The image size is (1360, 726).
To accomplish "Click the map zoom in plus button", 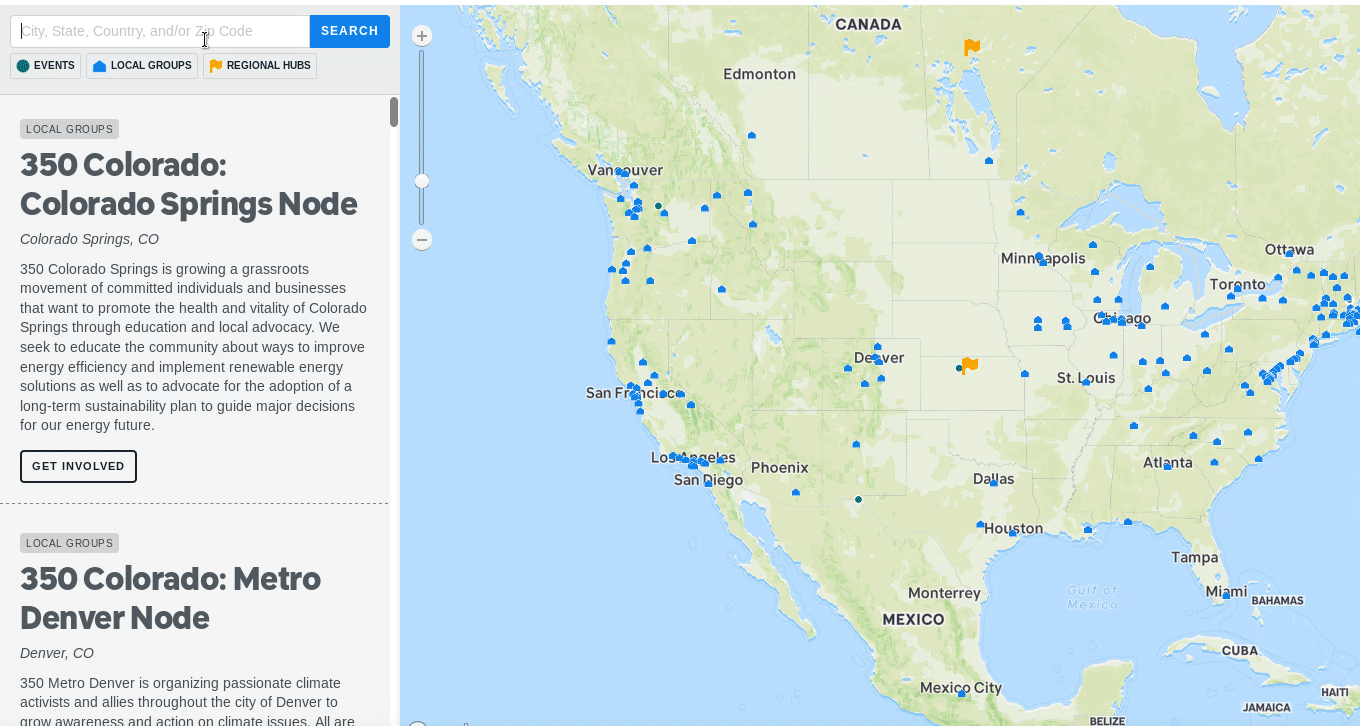I will tap(422, 36).
